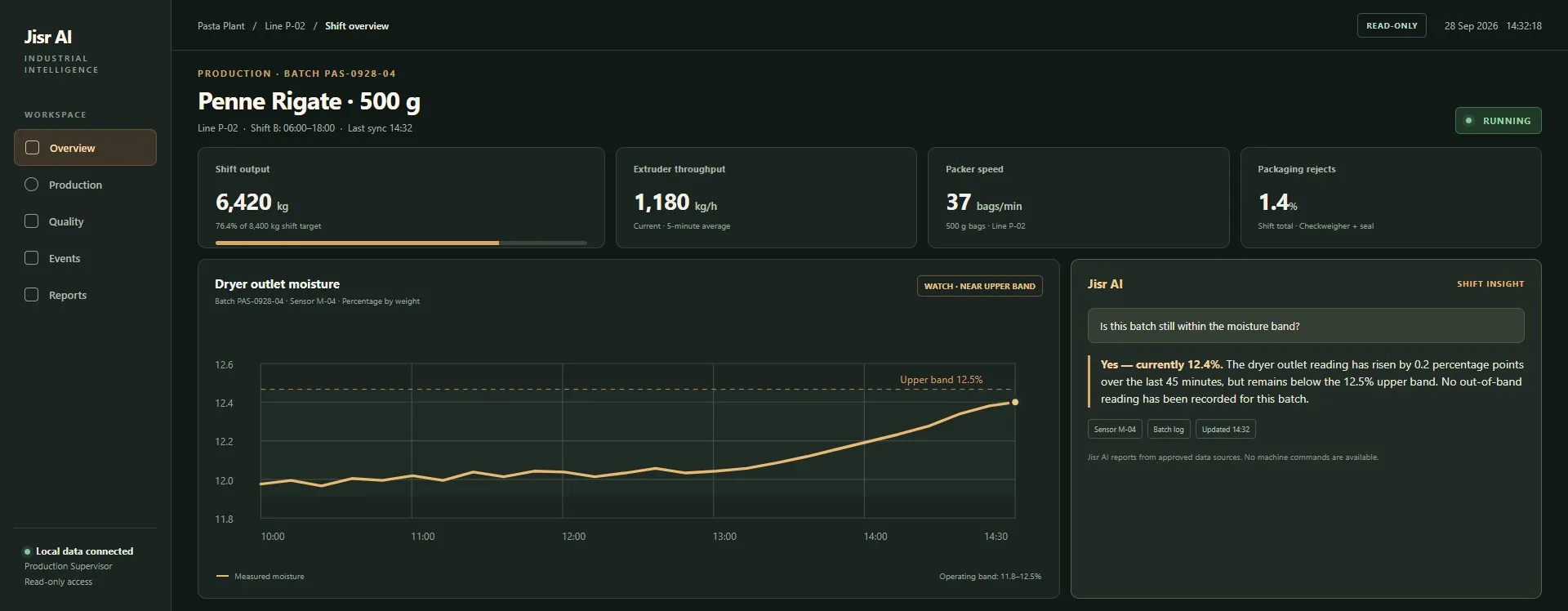Click the latest moisture data point marker
This screenshot has height=611, width=1568.
pos(1015,402)
